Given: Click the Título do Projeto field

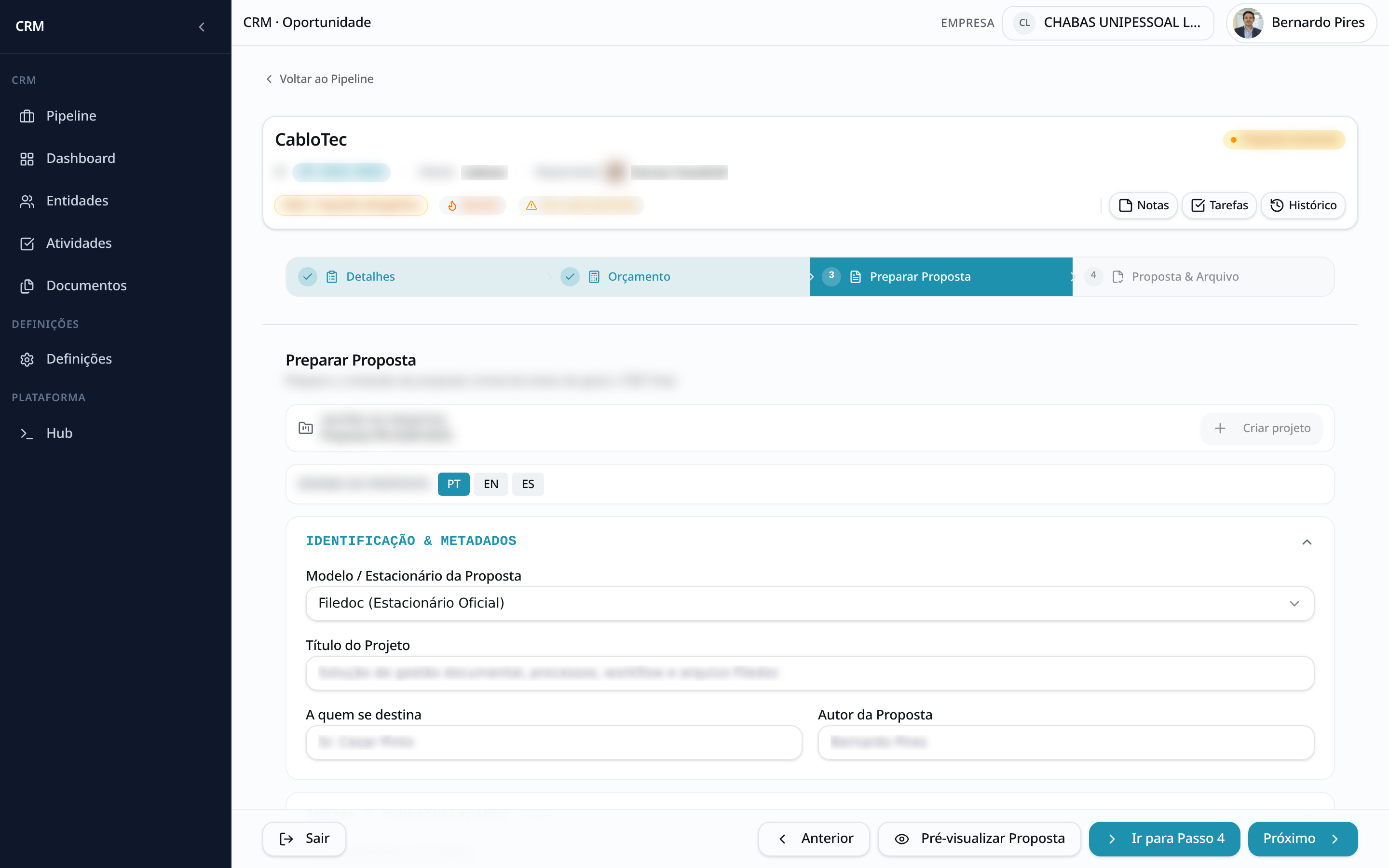Looking at the screenshot, I should coord(810,673).
